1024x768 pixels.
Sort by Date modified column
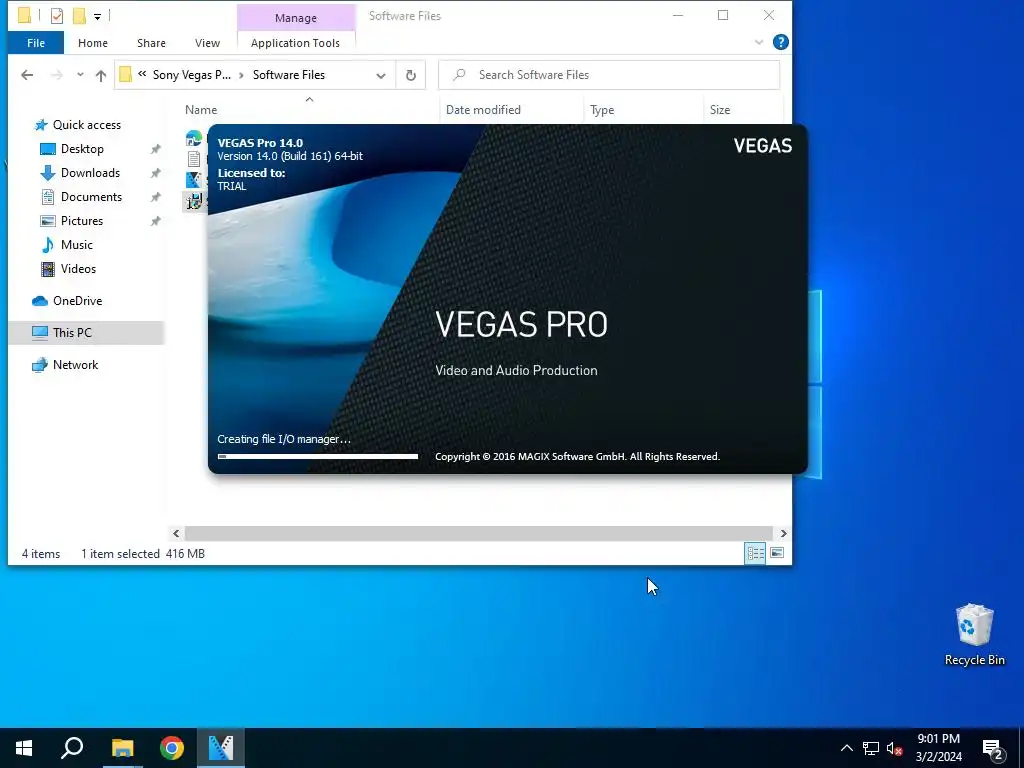point(483,110)
